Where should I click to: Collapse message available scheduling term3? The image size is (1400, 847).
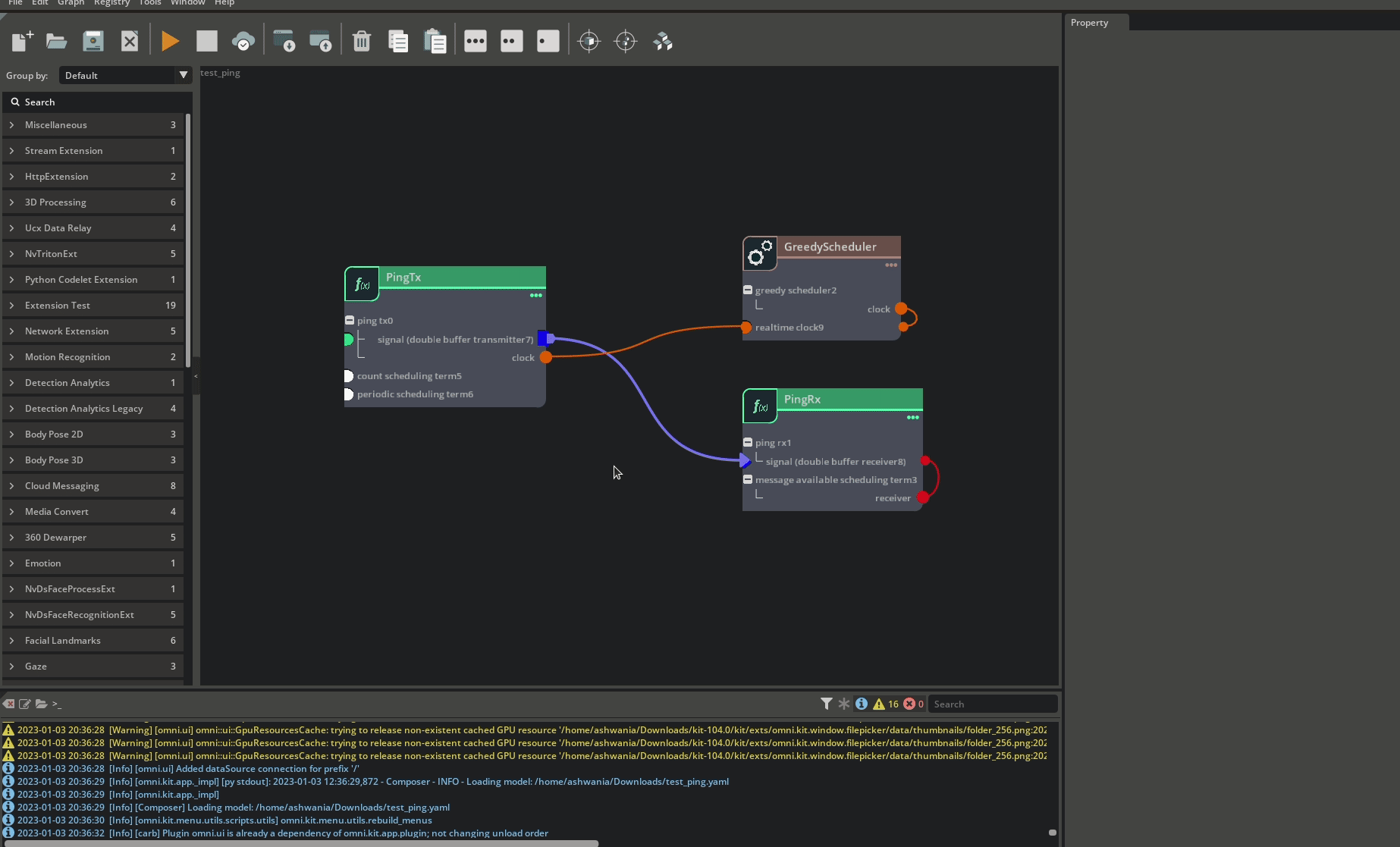pos(748,479)
